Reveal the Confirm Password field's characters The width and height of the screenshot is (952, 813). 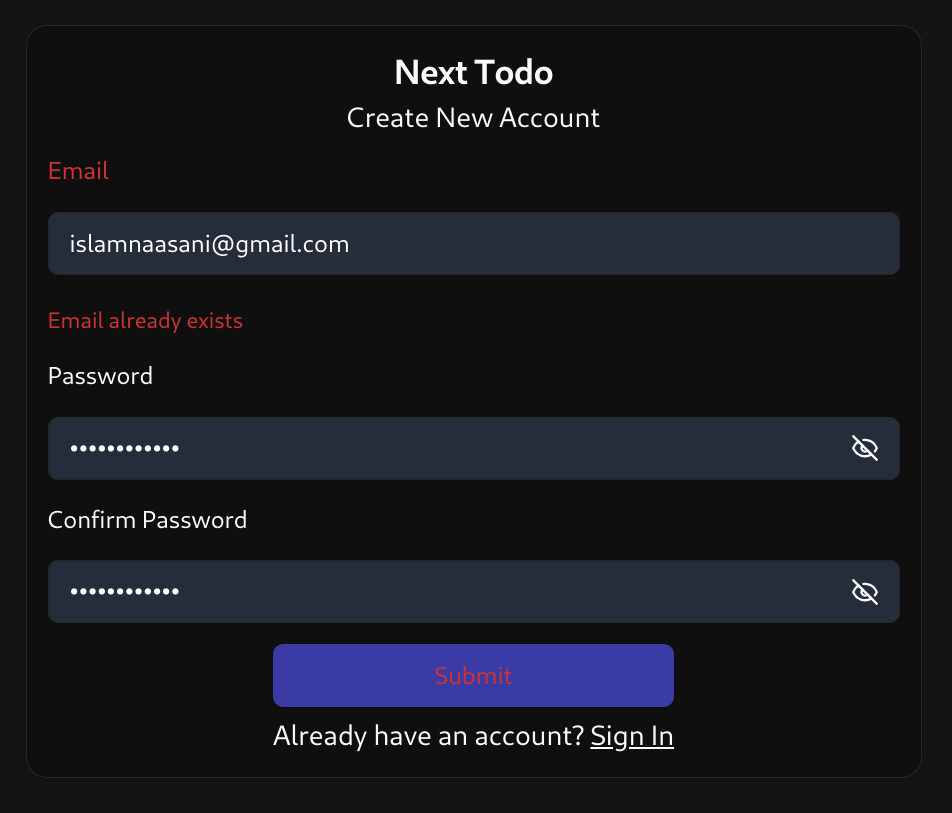tap(865, 591)
